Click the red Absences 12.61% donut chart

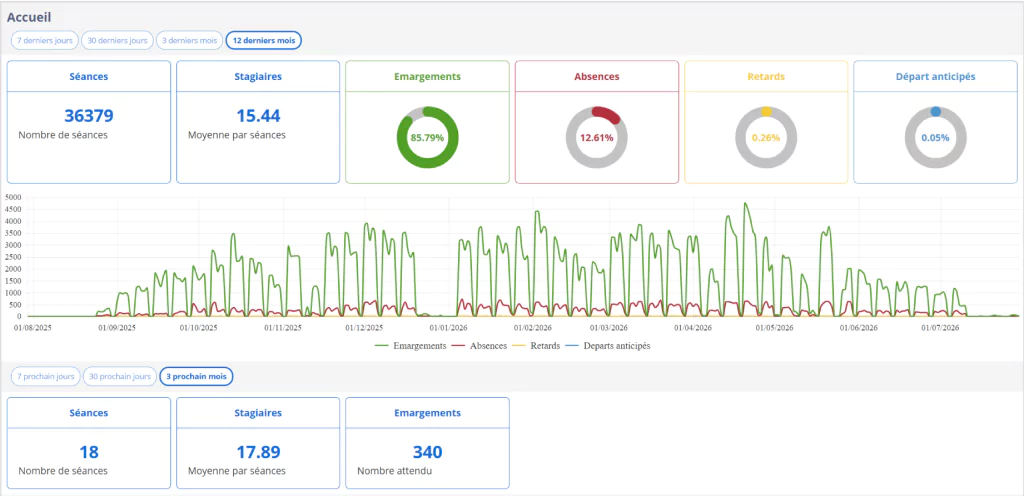tap(597, 138)
